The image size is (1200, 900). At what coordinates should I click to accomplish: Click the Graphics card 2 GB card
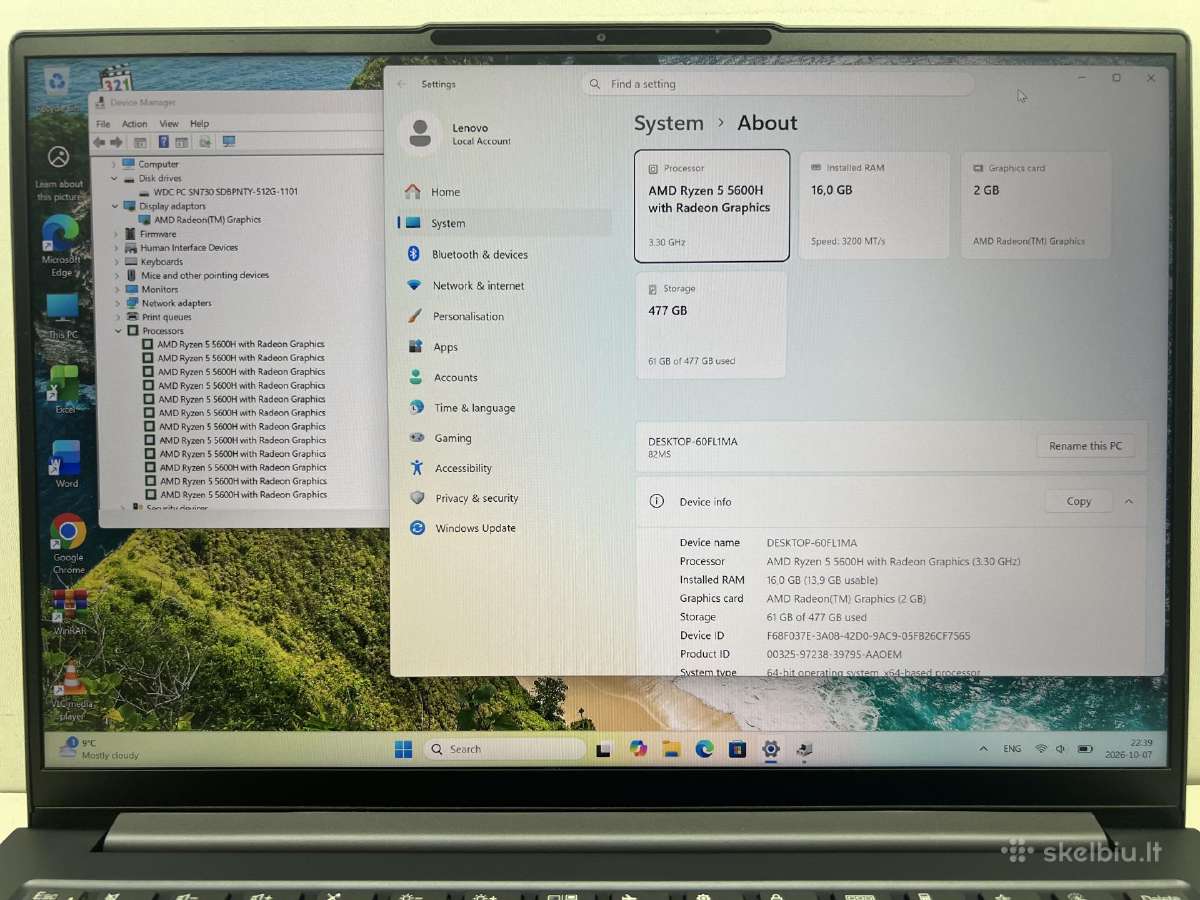(1036, 206)
